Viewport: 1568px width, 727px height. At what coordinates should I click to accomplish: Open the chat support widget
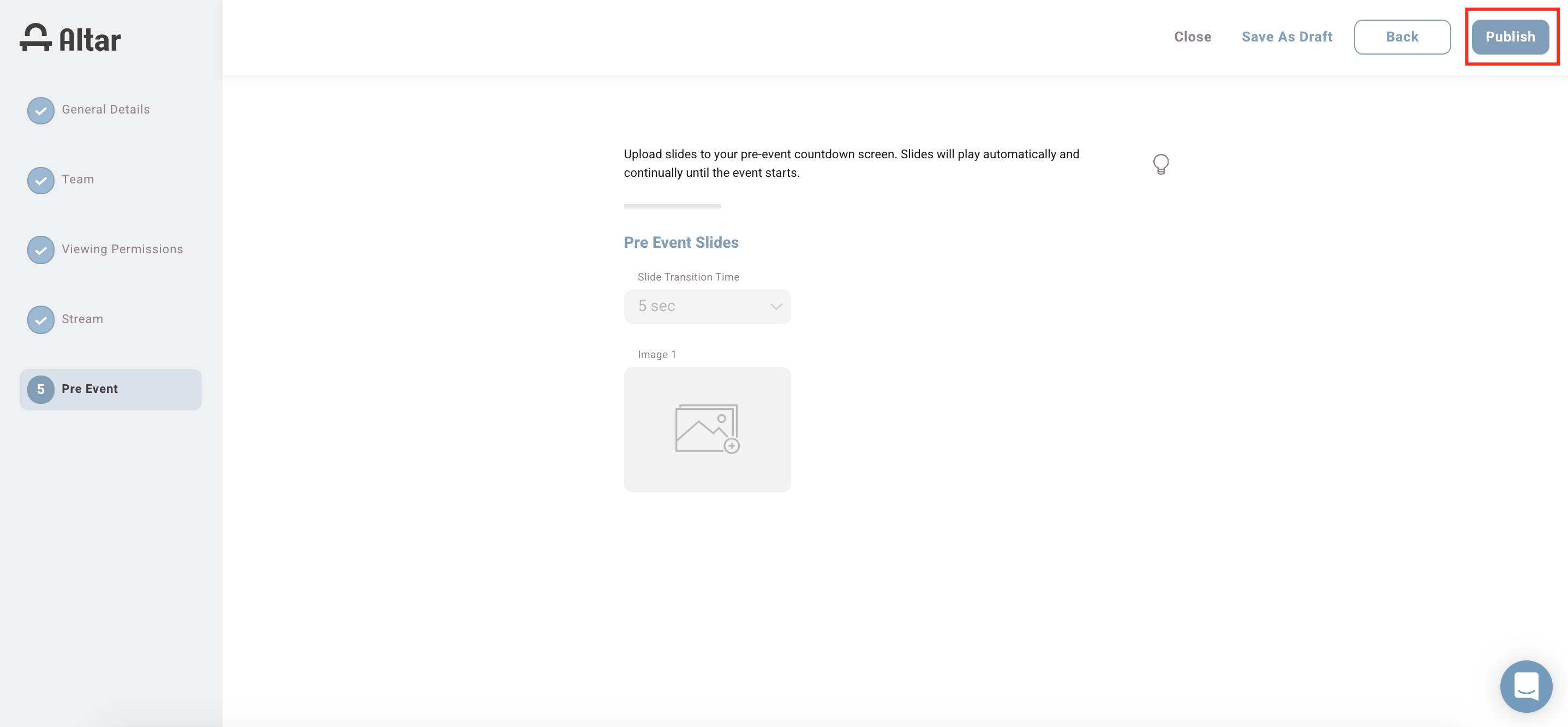click(x=1526, y=686)
